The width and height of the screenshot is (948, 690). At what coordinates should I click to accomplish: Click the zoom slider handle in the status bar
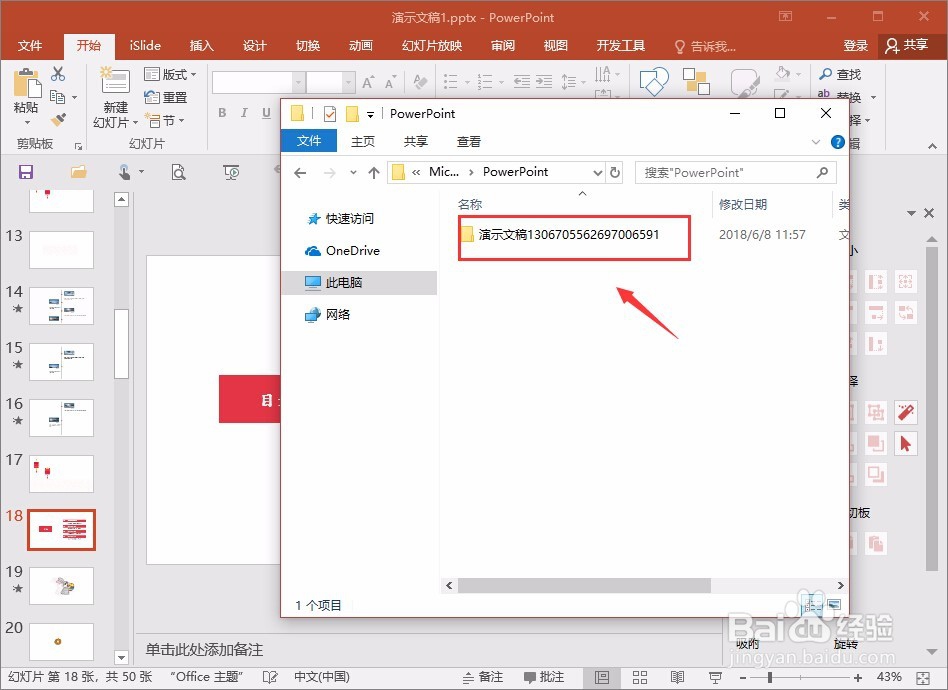pos(770,677)
